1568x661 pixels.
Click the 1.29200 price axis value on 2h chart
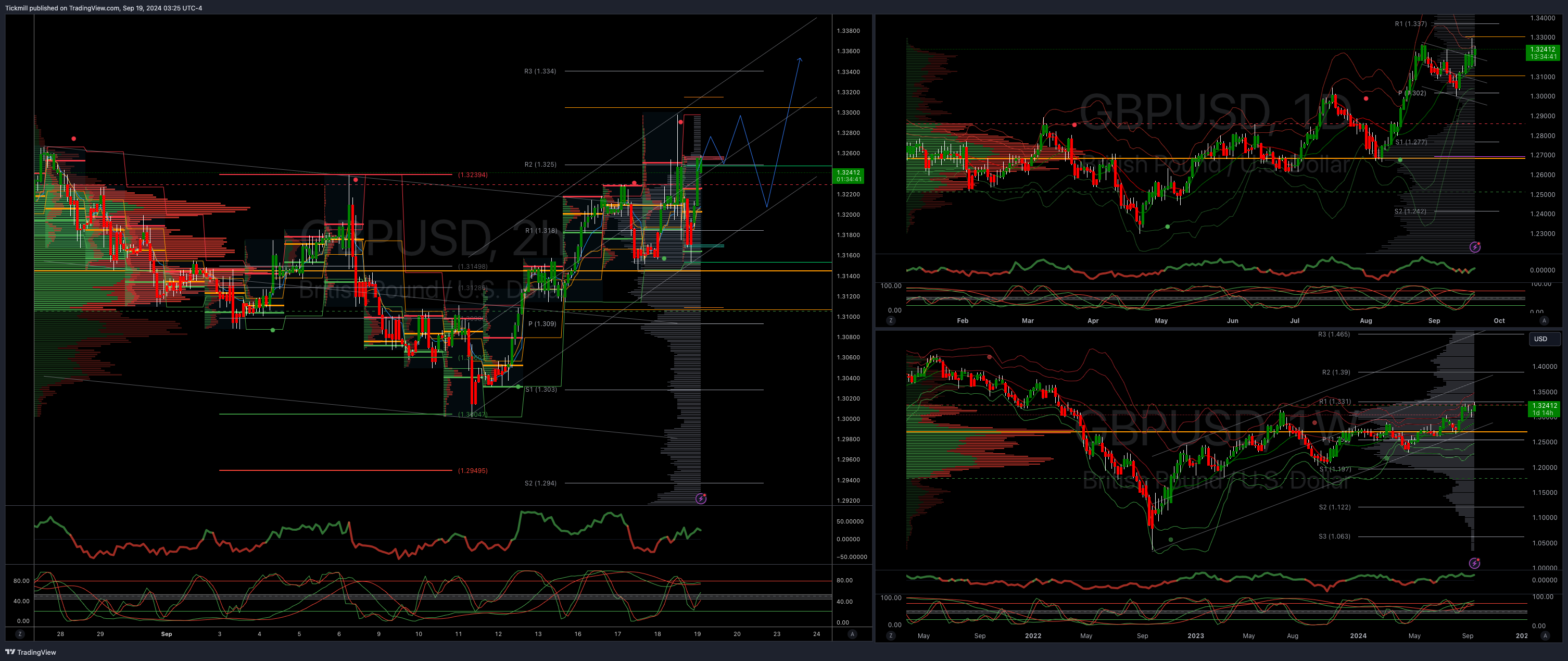pyautogui.click(x=848, y=501)
